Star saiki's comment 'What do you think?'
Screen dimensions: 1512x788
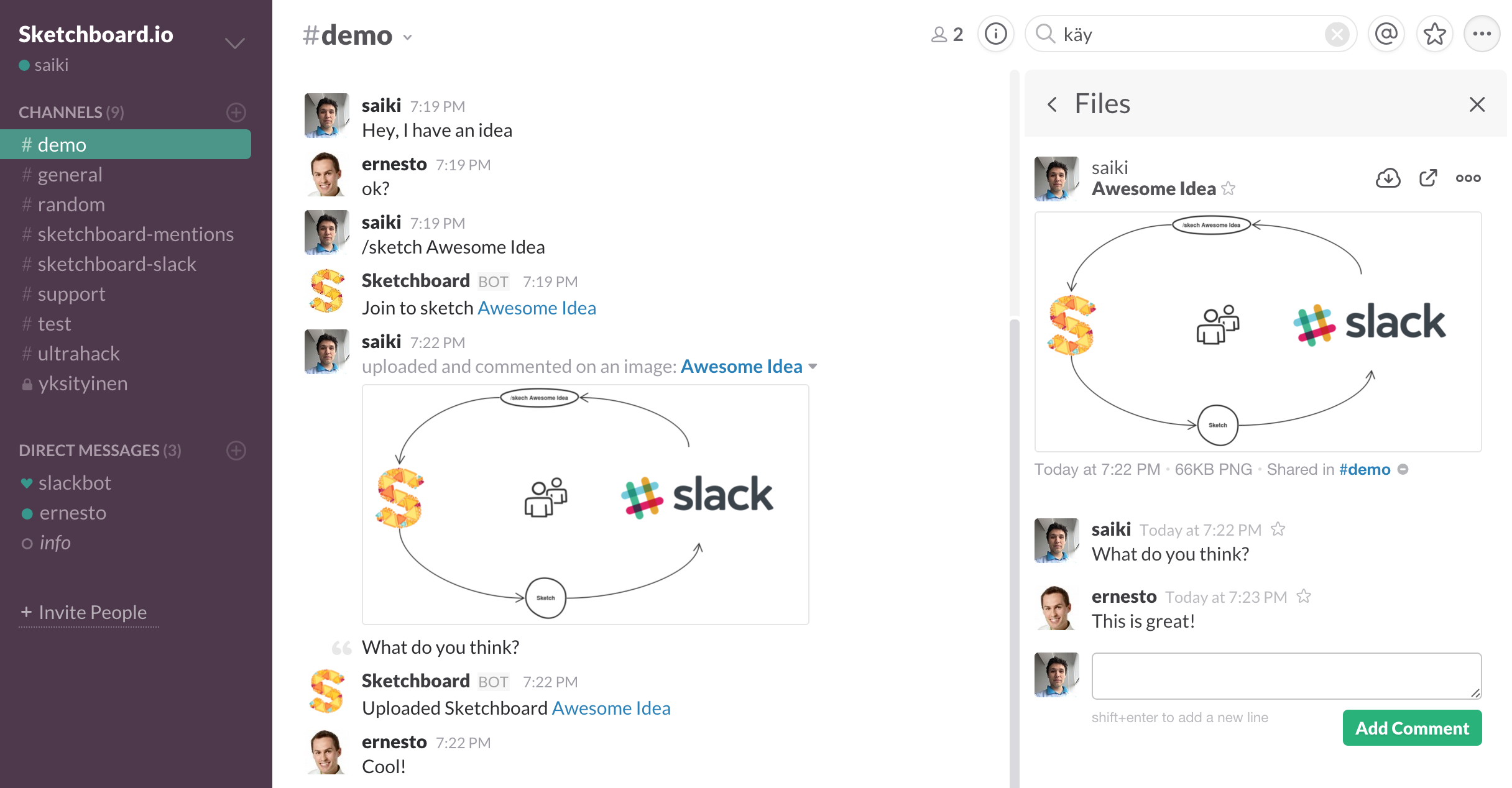1278,529
